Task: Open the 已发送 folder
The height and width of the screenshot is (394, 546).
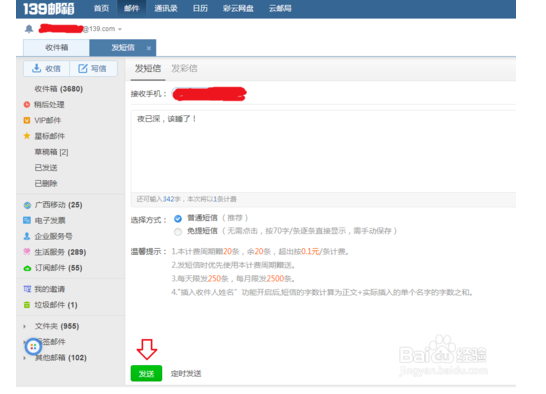Action: 46,168
